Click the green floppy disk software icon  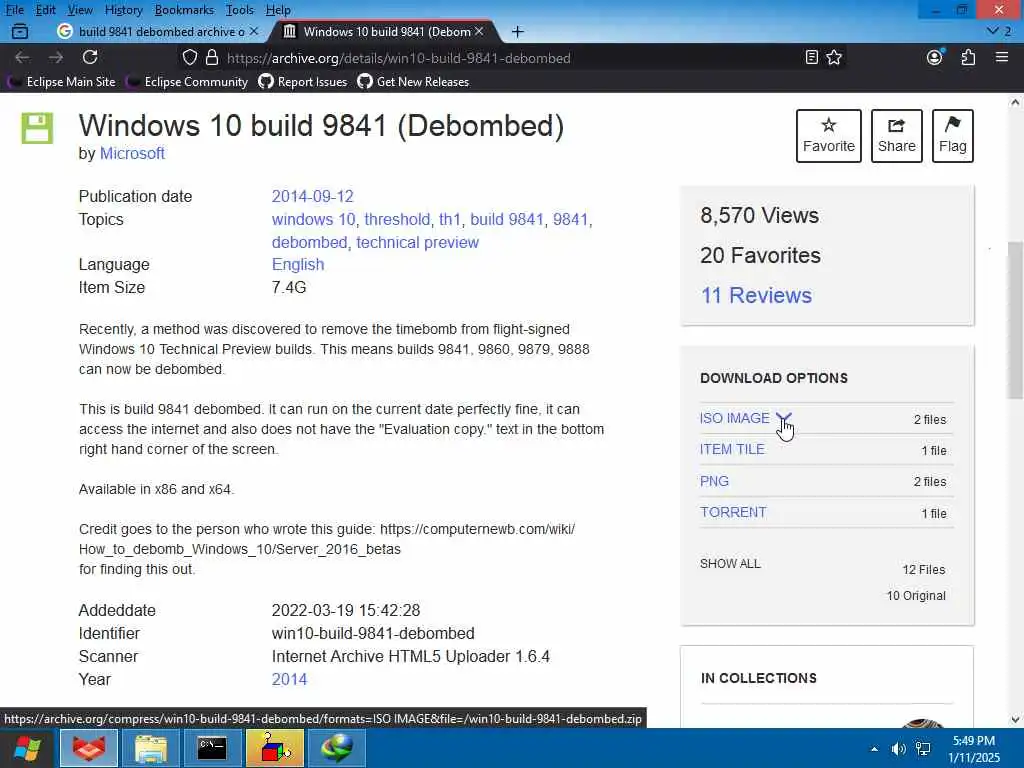point(37,128)
